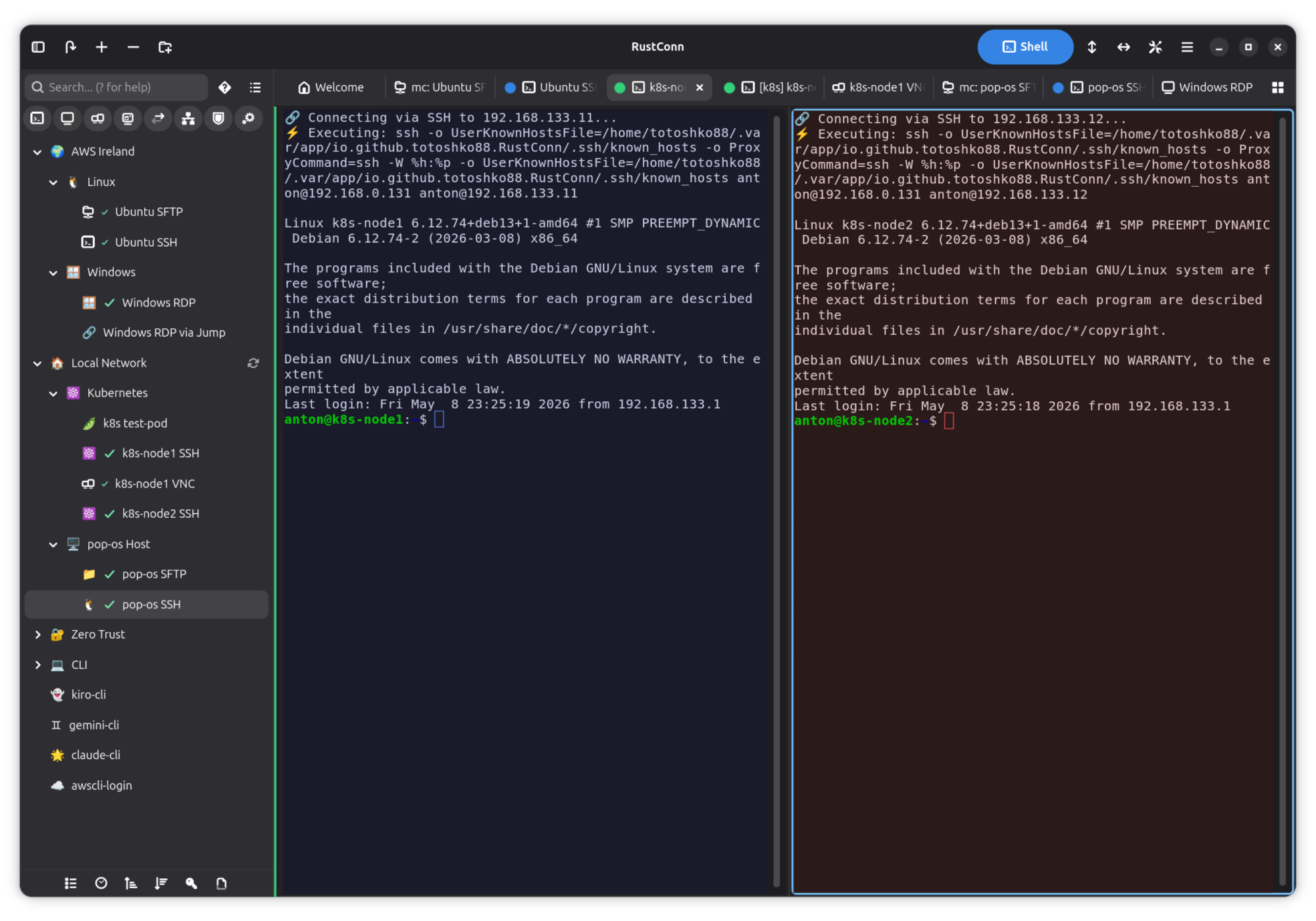The image size is (1316, 921).
Task: Collapse the Linux subgroup
Action: pyautogui.click(x=53, y=182)
